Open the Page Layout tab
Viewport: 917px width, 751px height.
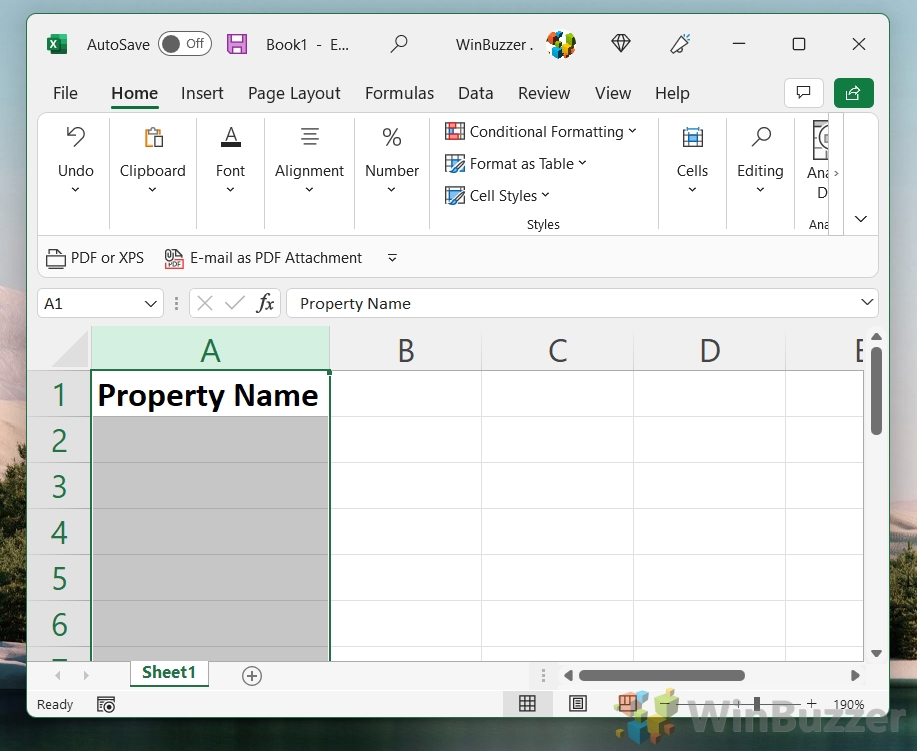tap(294, 93)
